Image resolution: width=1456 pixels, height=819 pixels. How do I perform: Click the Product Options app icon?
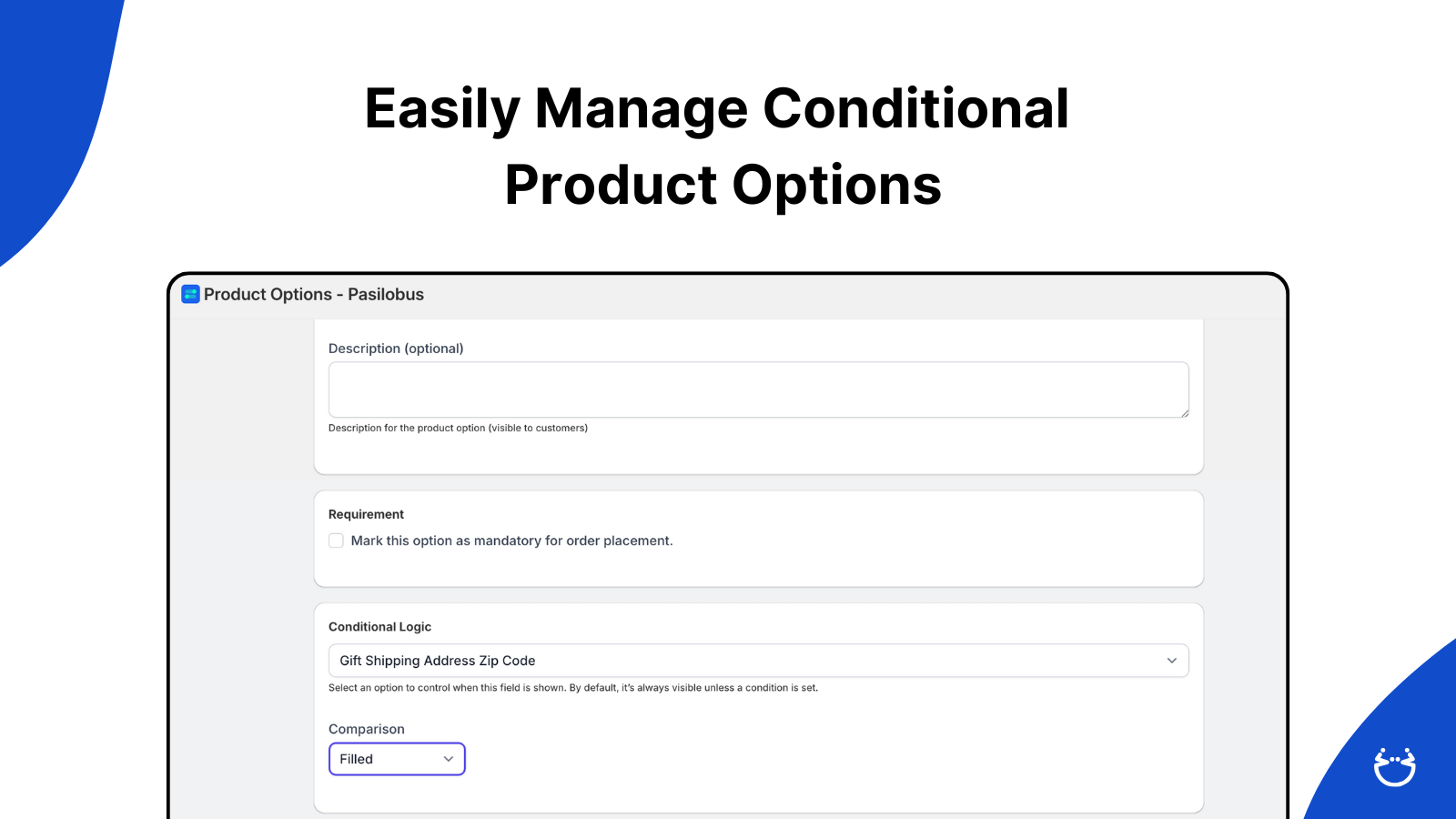(x=190, y=294)
